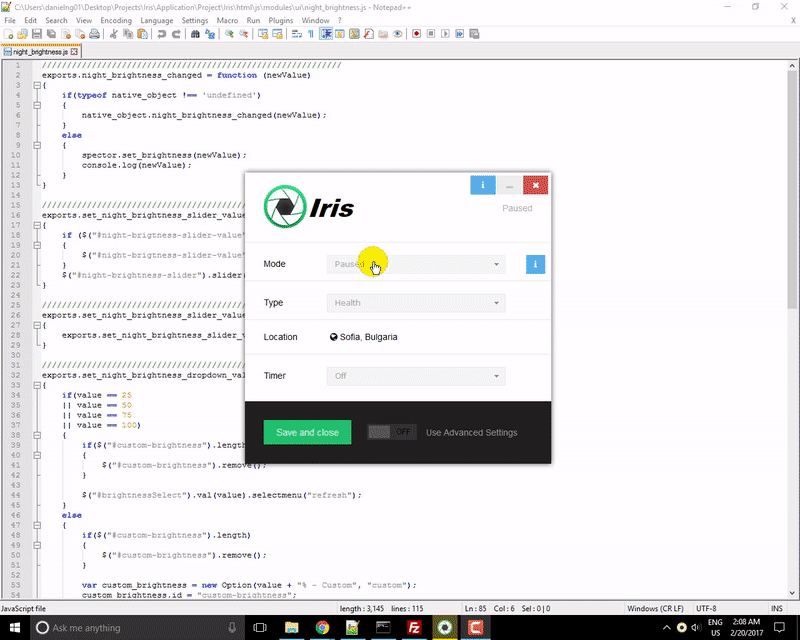Collapse the code fold at line 5
Screen dimensions: 800x640
pyautogui.click(x=37, y=105)
